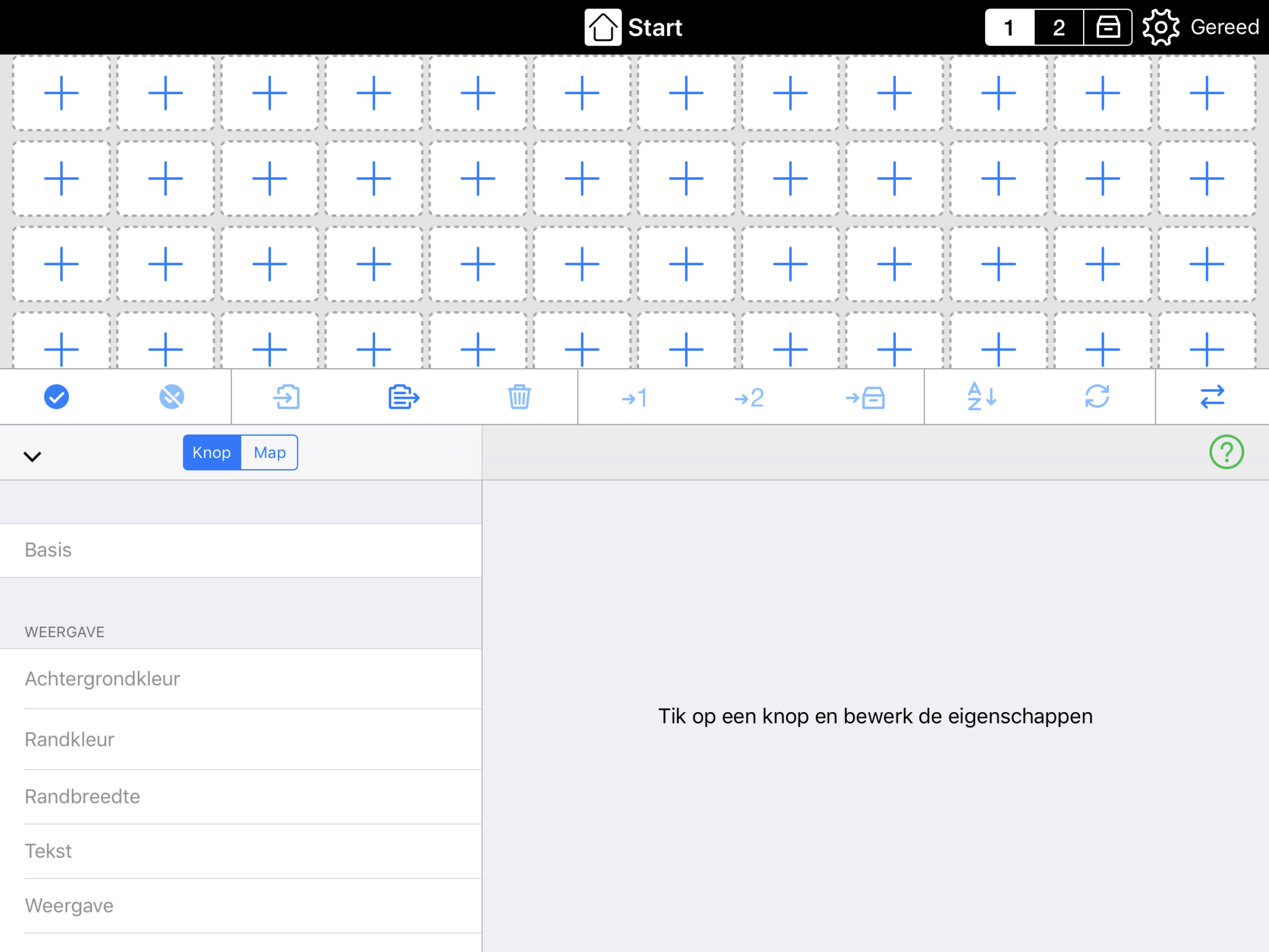Delete selected buttons with the trash icon
Image resolution: width=1269 pixels, height=952 pixels.
(x=518, y=397)
